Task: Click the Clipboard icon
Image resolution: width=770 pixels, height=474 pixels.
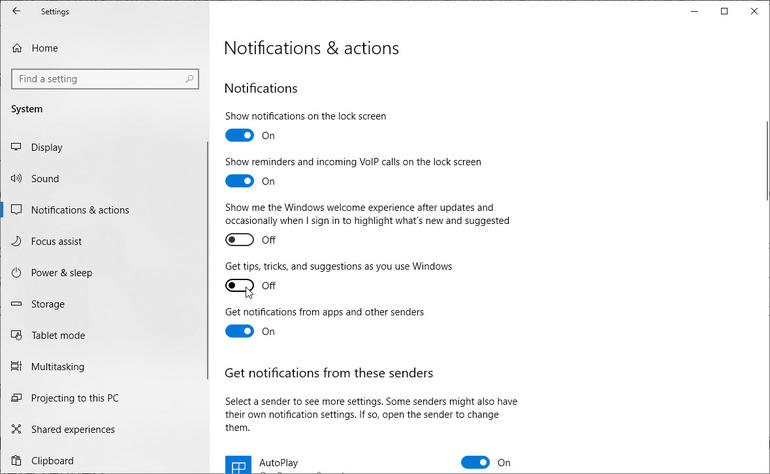Action: pos(16,461)
